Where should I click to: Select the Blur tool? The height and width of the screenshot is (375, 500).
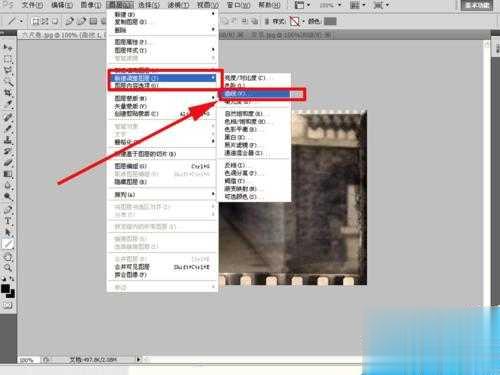click(x=7, y=185)
